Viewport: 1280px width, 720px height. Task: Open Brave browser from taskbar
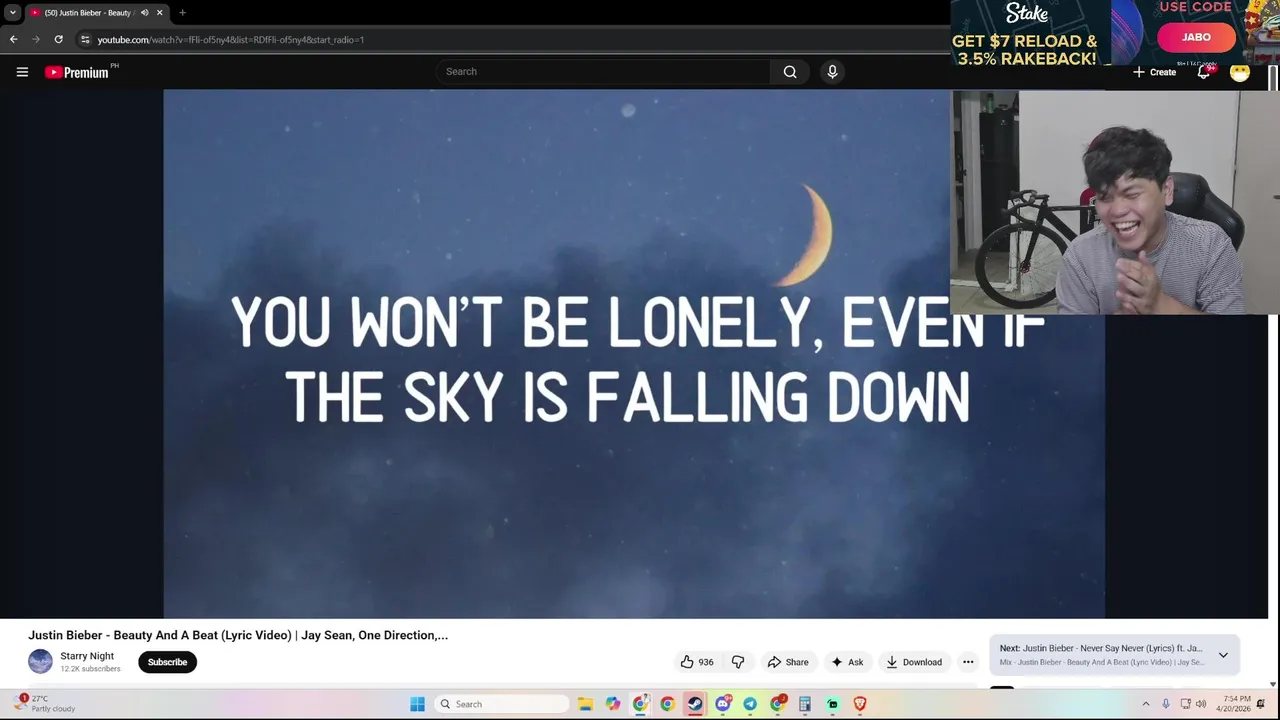click(x=859, y=704)
